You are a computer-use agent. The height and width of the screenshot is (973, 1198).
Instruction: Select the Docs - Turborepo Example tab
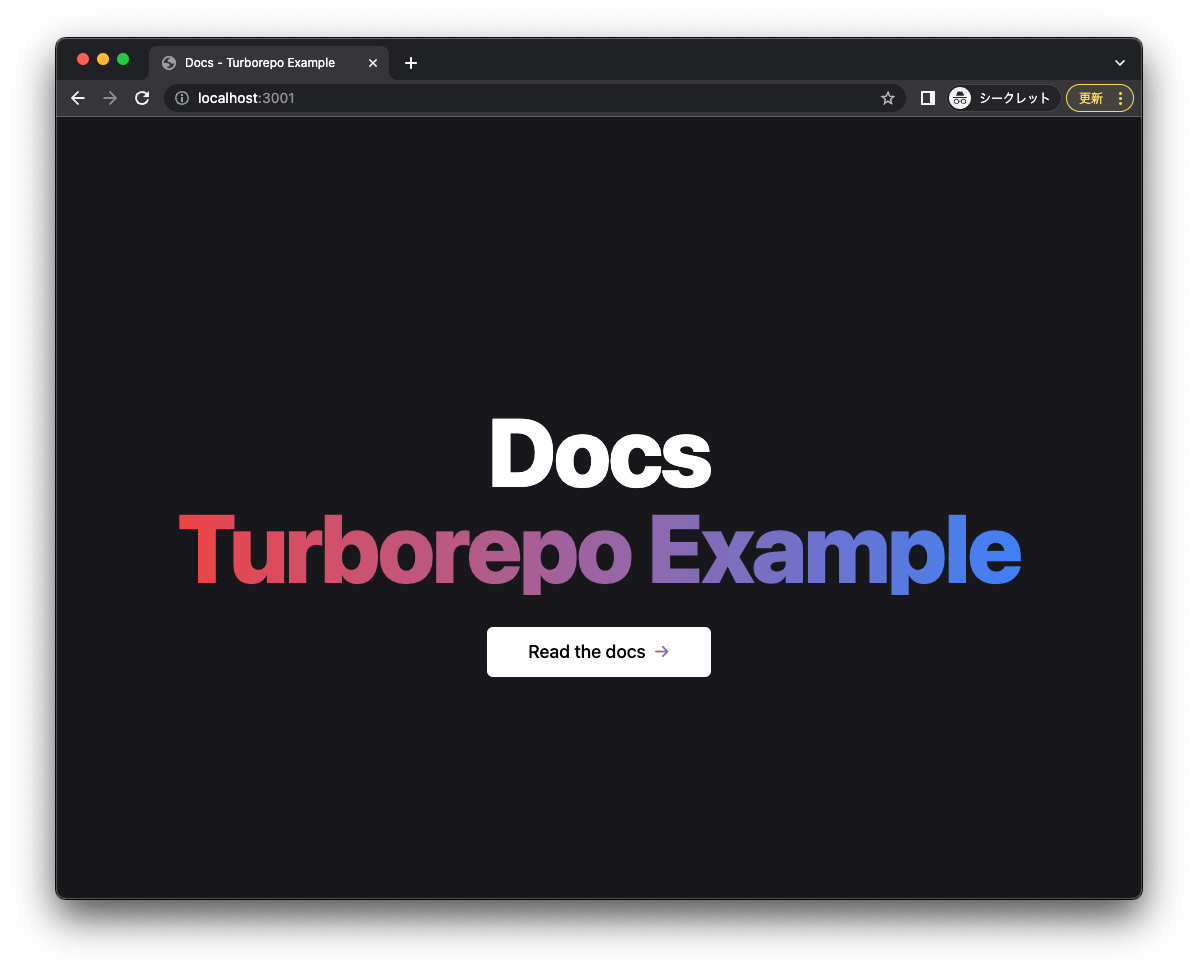269,63
